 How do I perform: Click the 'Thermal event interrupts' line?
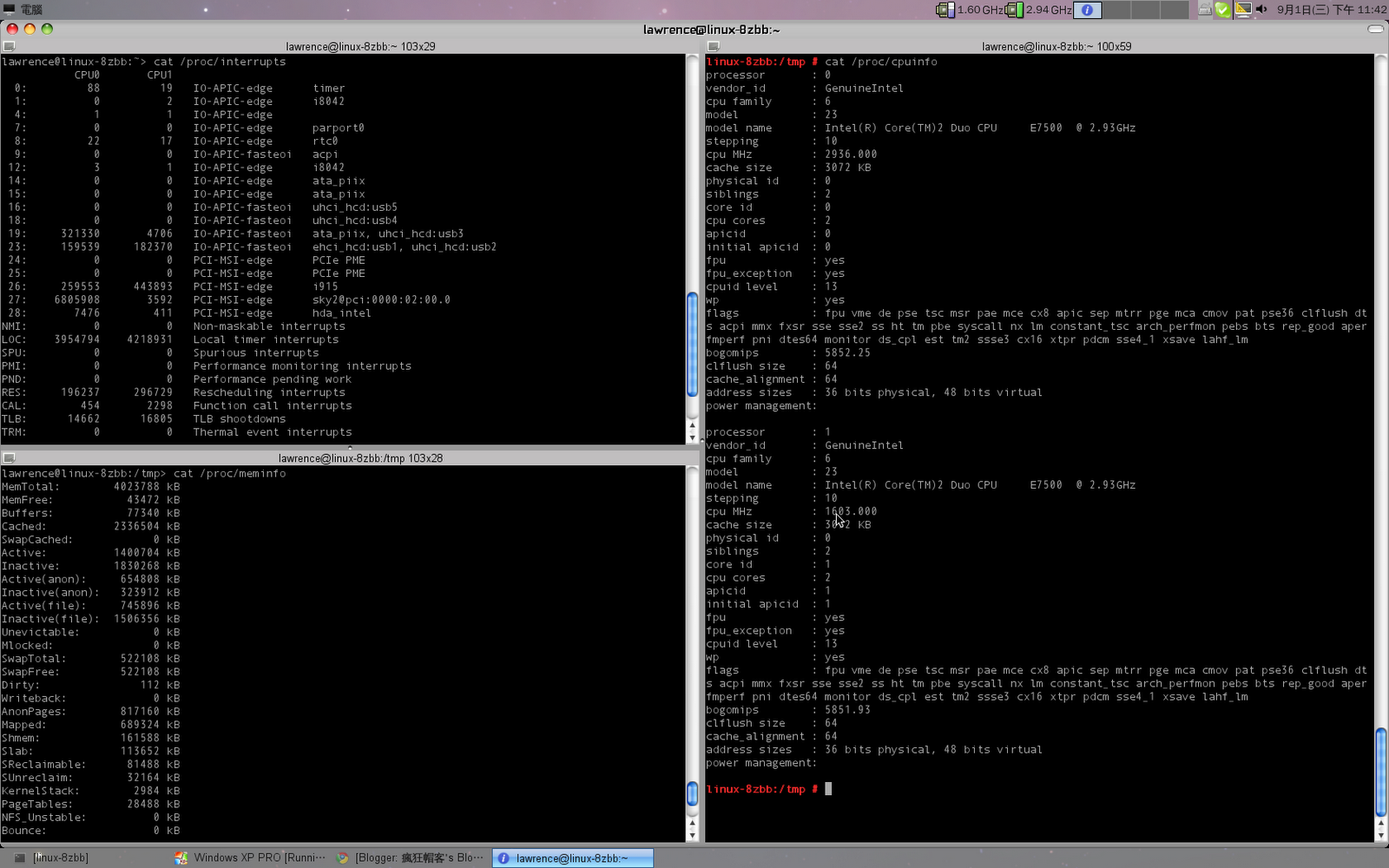273,431
